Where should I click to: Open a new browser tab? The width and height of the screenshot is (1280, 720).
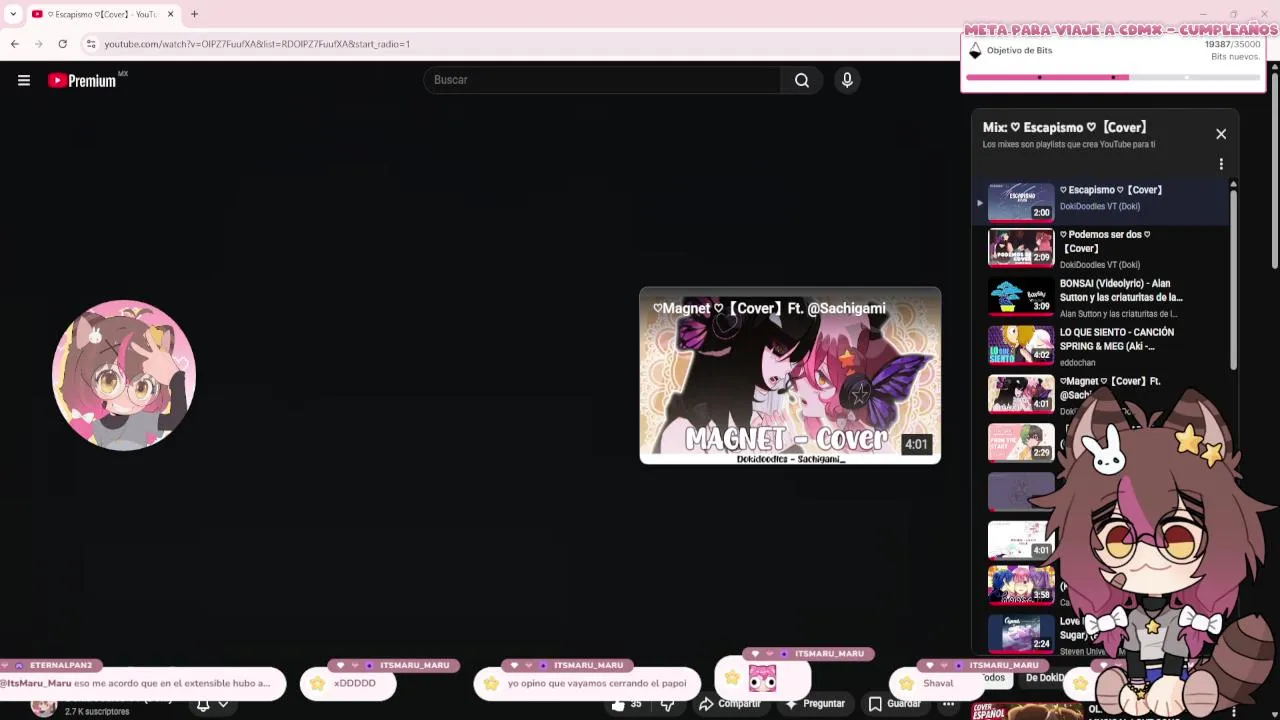[x=194, y=14]
